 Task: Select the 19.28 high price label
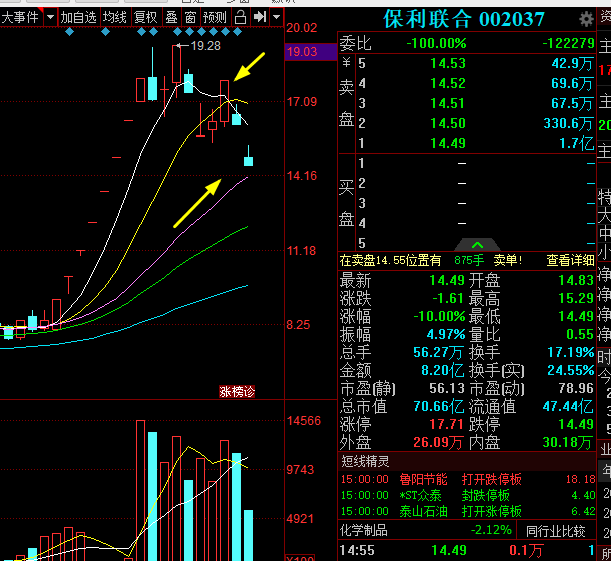tap(206, 46)
